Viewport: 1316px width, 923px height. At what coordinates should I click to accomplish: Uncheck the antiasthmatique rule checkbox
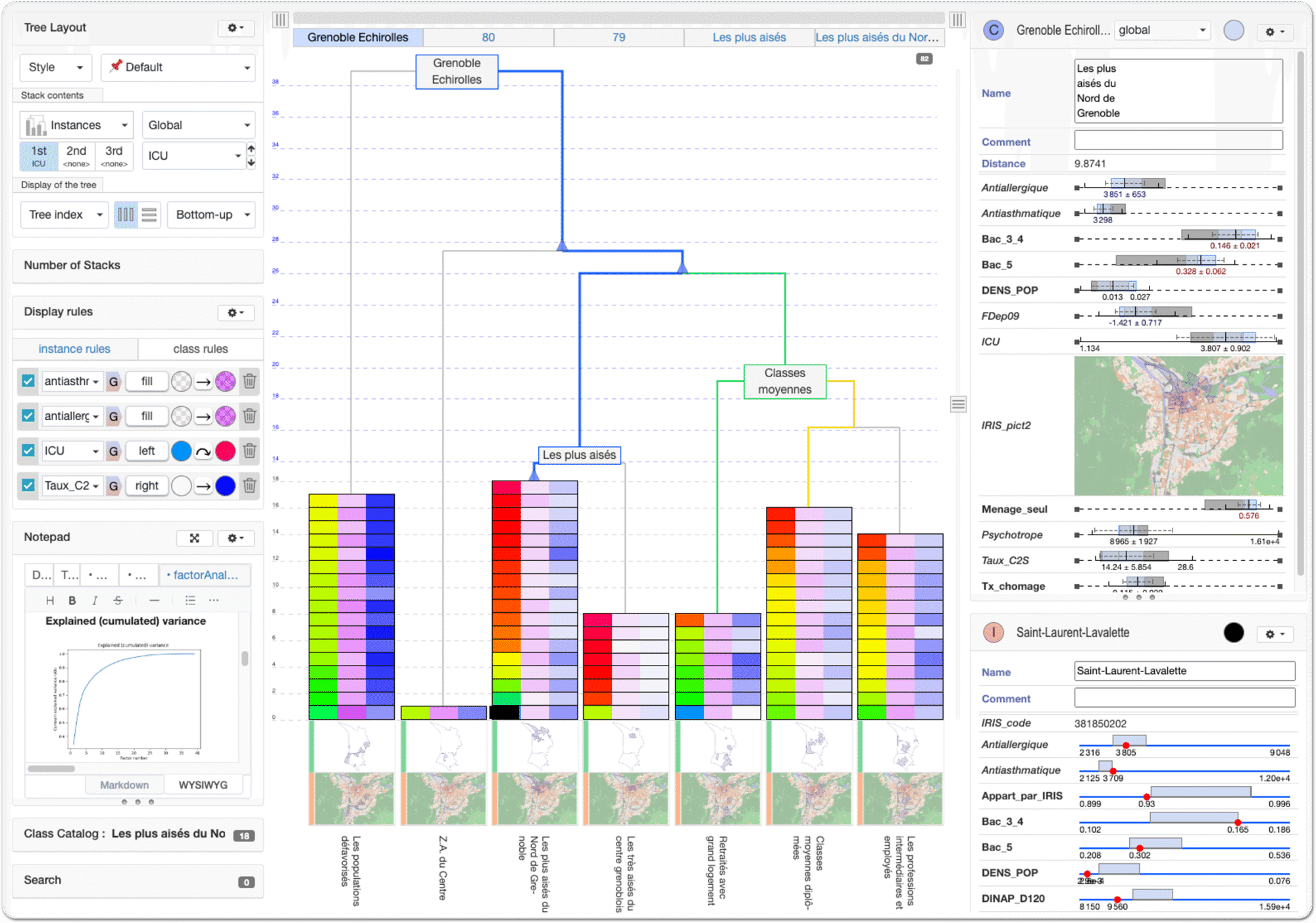tap(28, 381)
